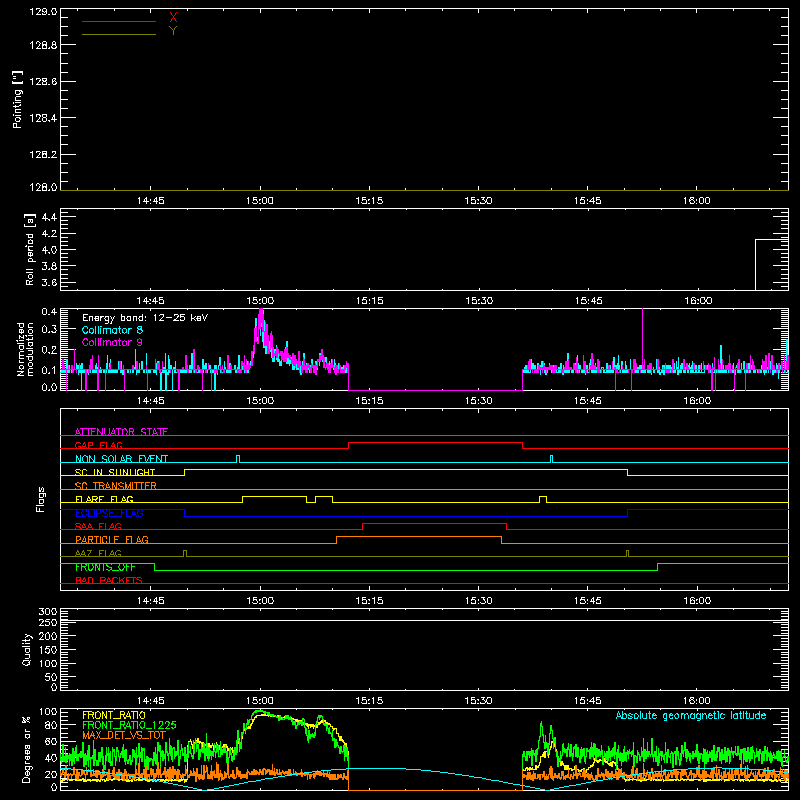Click the tall magenta Collimator 9 spike
This screenshot has width=800, height=800.
642,337
